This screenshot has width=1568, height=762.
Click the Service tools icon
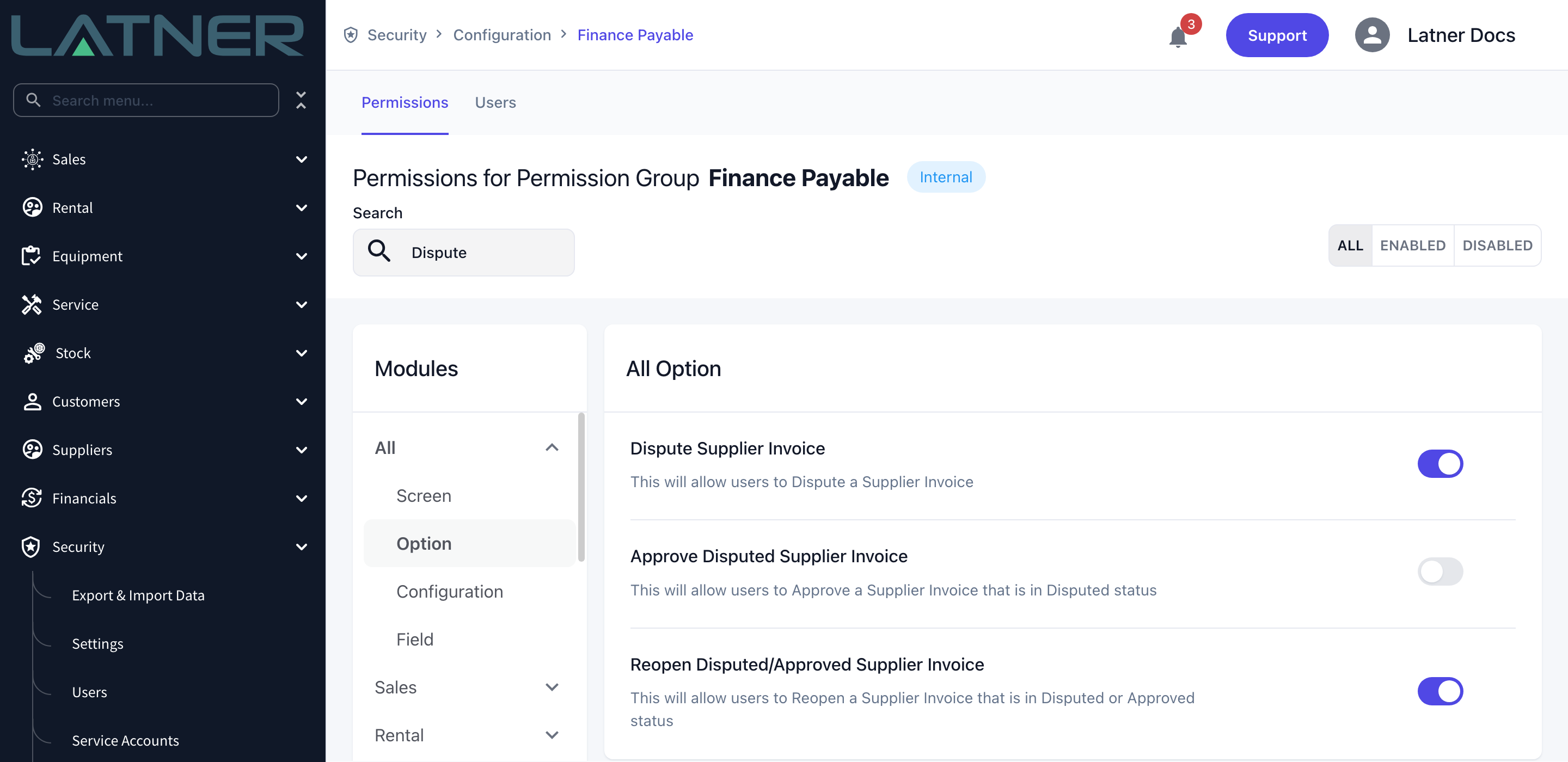(31, 304)
